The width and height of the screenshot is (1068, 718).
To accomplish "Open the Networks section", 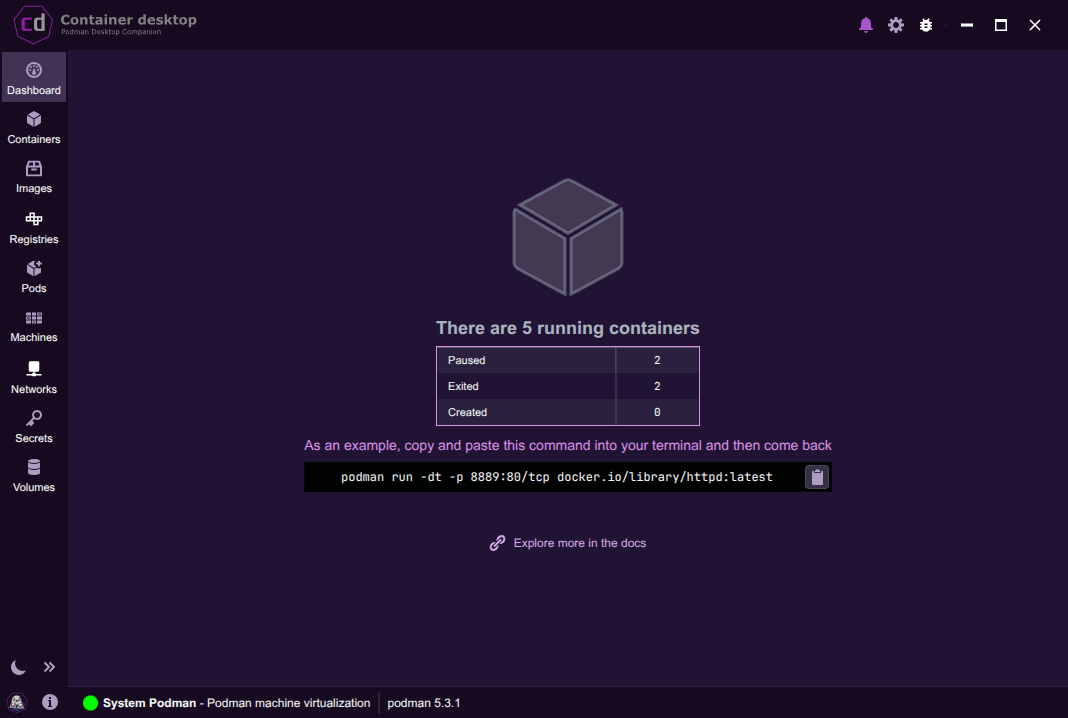I will point(33,377).
